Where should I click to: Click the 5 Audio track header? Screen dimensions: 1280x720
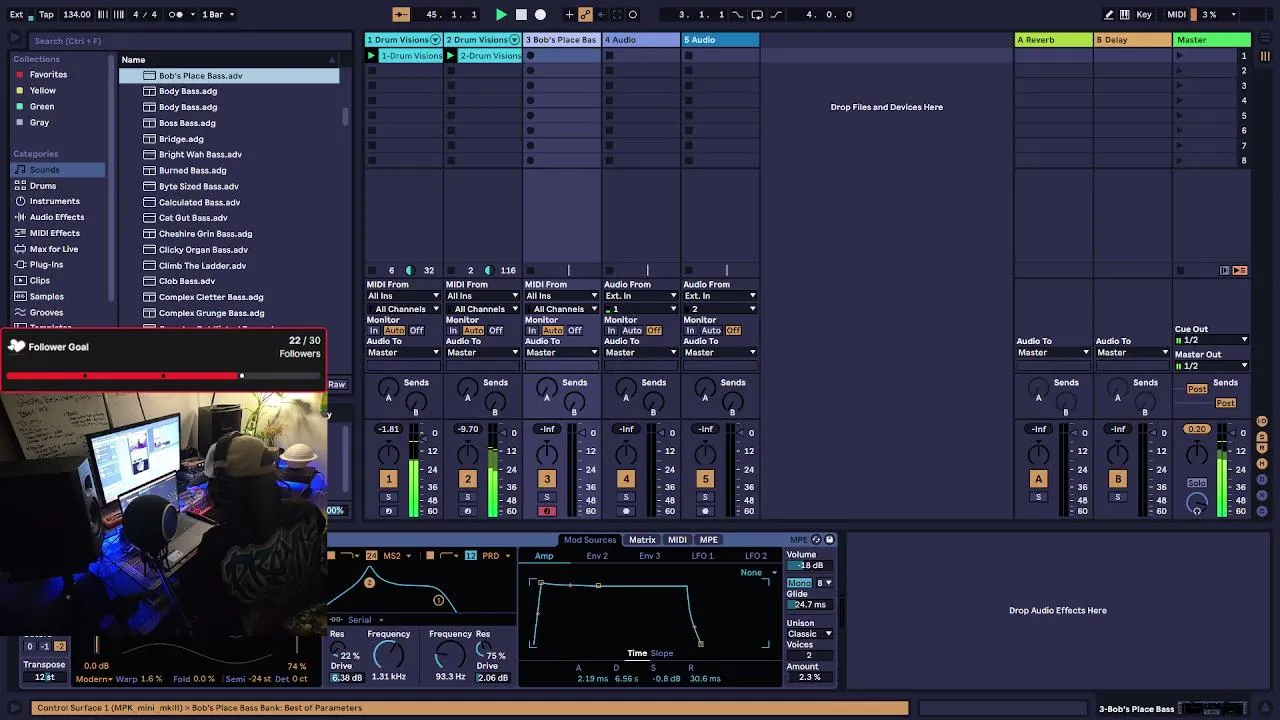pos(720,40)
